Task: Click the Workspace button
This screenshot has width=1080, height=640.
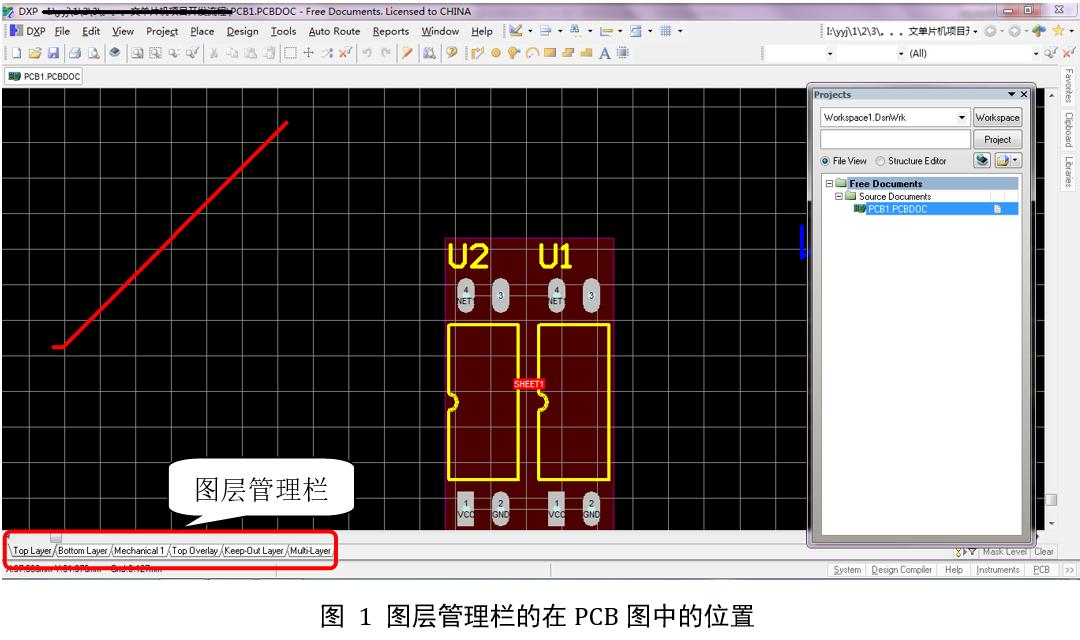Action: (x=998, y=118)
